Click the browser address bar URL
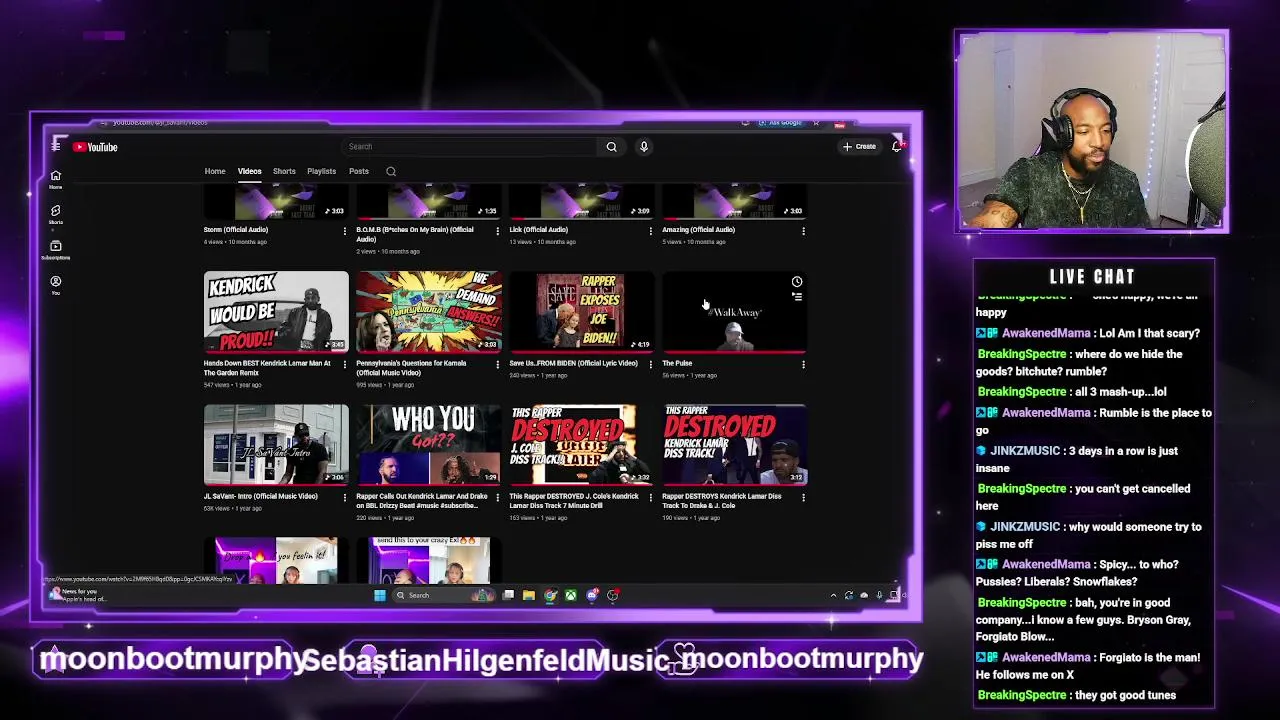The width and height of the screenshot is (1280, 720). click(x=160, y=123)
